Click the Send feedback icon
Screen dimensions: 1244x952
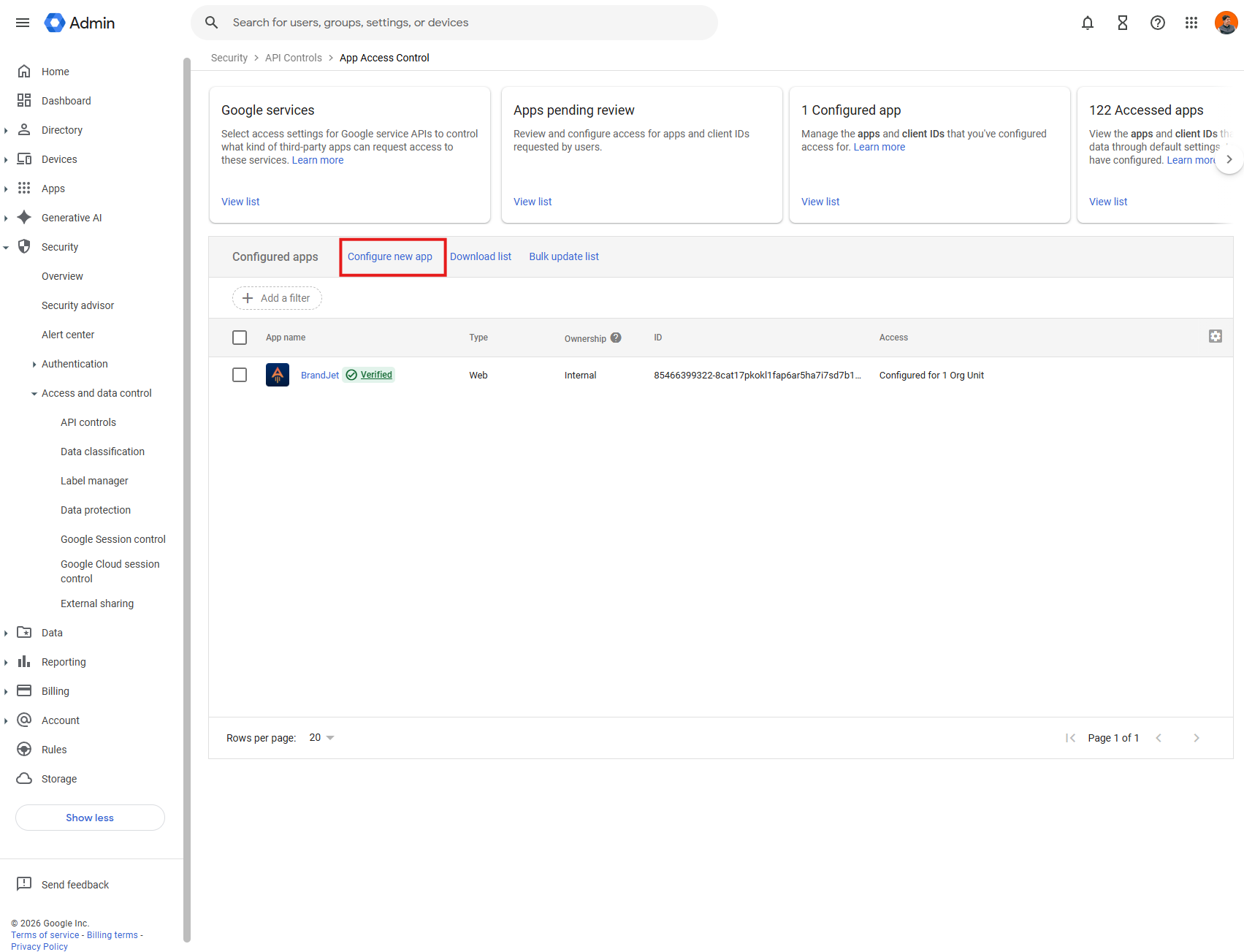(x=24, y=884)
